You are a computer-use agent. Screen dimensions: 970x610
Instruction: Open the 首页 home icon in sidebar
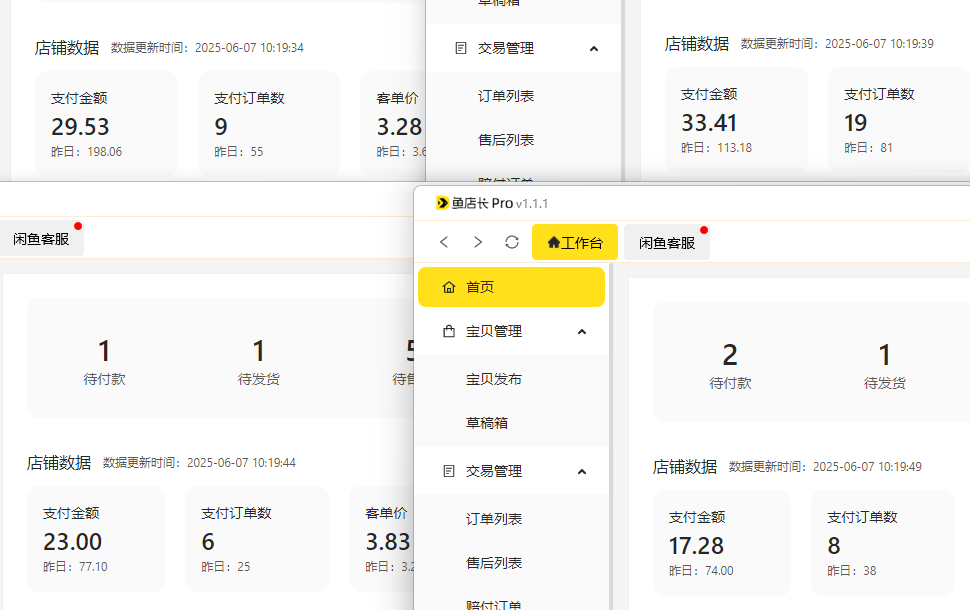(x=451, y=287)
